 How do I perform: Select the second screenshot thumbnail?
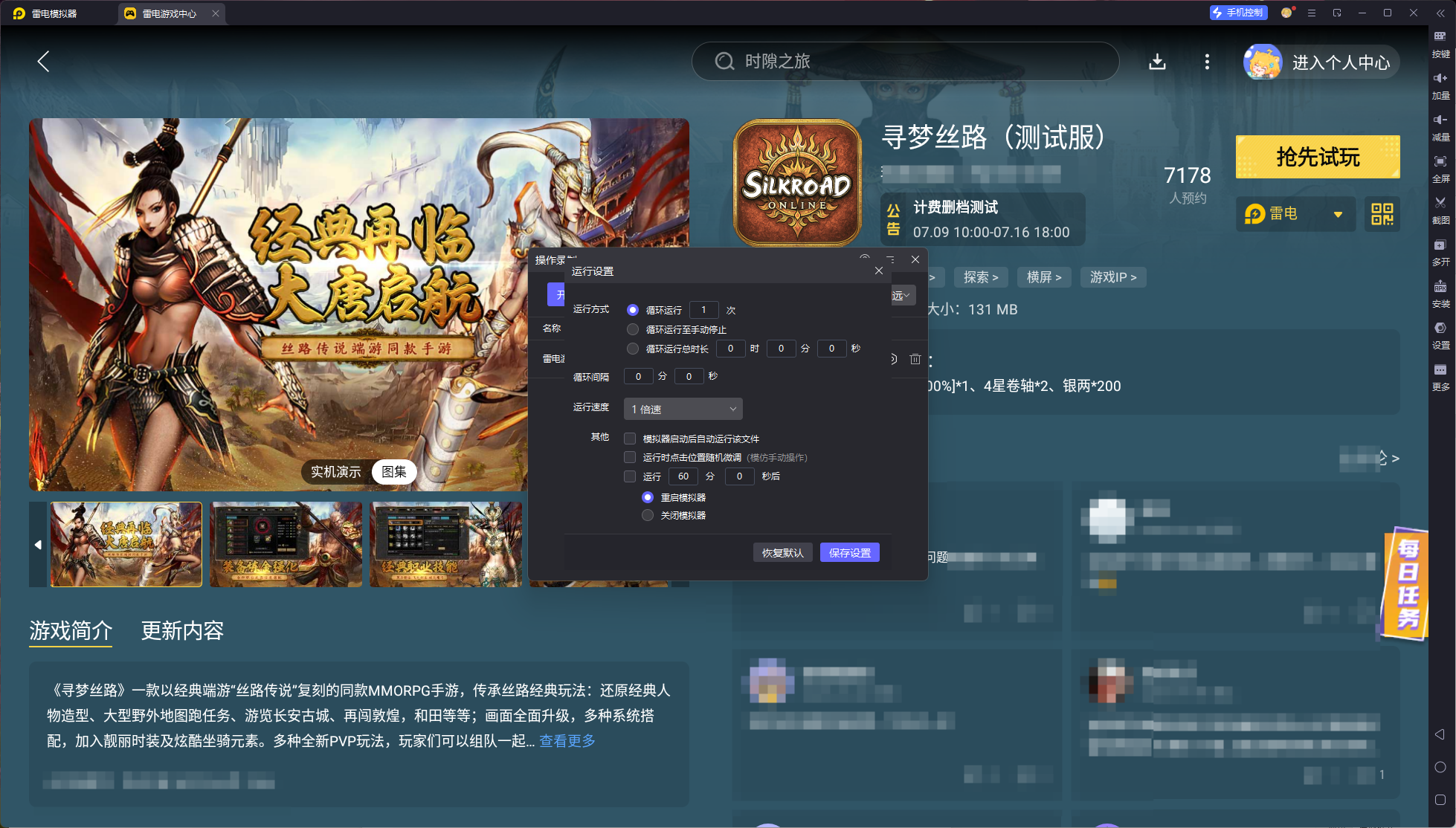click(286, 545)
